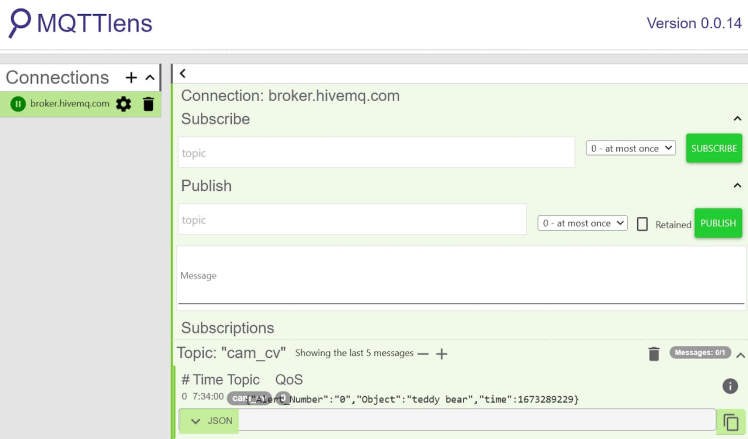Expand the JSON message view
The image size is (748, 439).
196,421
